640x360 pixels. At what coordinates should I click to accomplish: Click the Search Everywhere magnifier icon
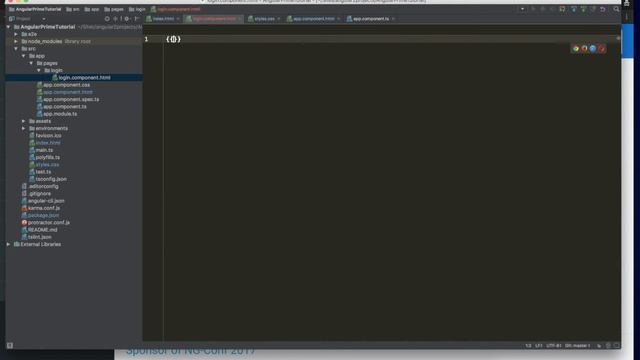tap(616, 9)
